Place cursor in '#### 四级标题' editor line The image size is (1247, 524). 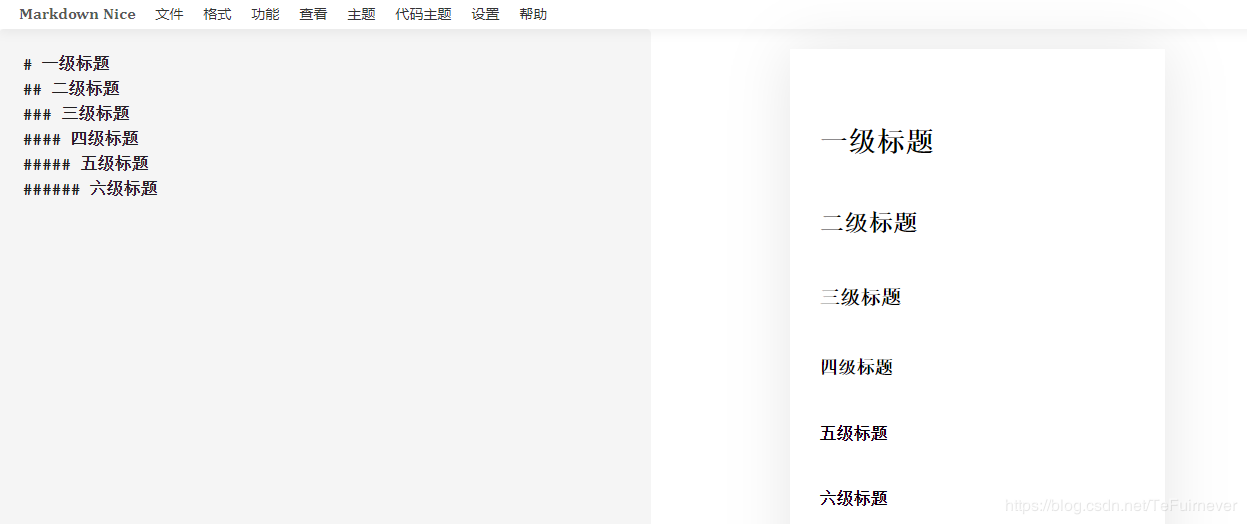point(81,139)
